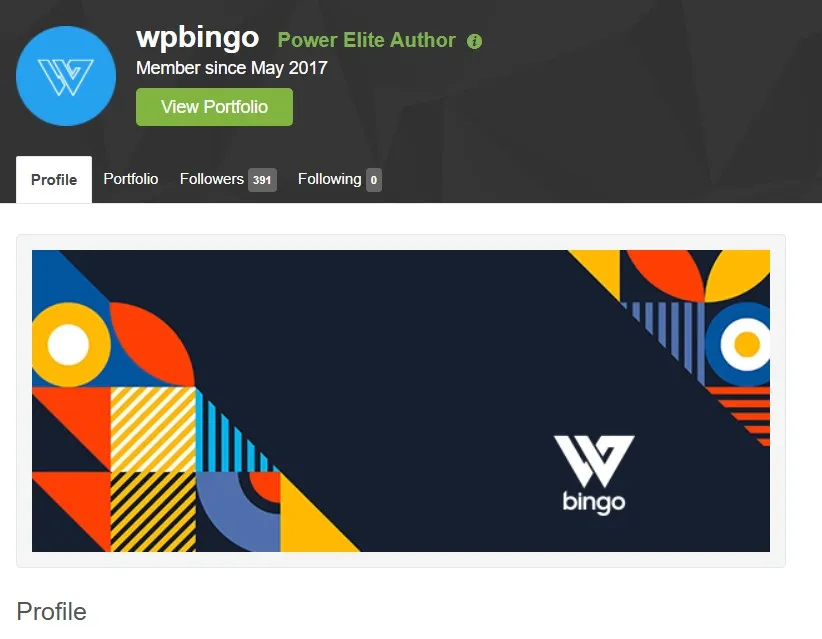Open the View Portfolio button
822x639 pixels.
(214, 107)
